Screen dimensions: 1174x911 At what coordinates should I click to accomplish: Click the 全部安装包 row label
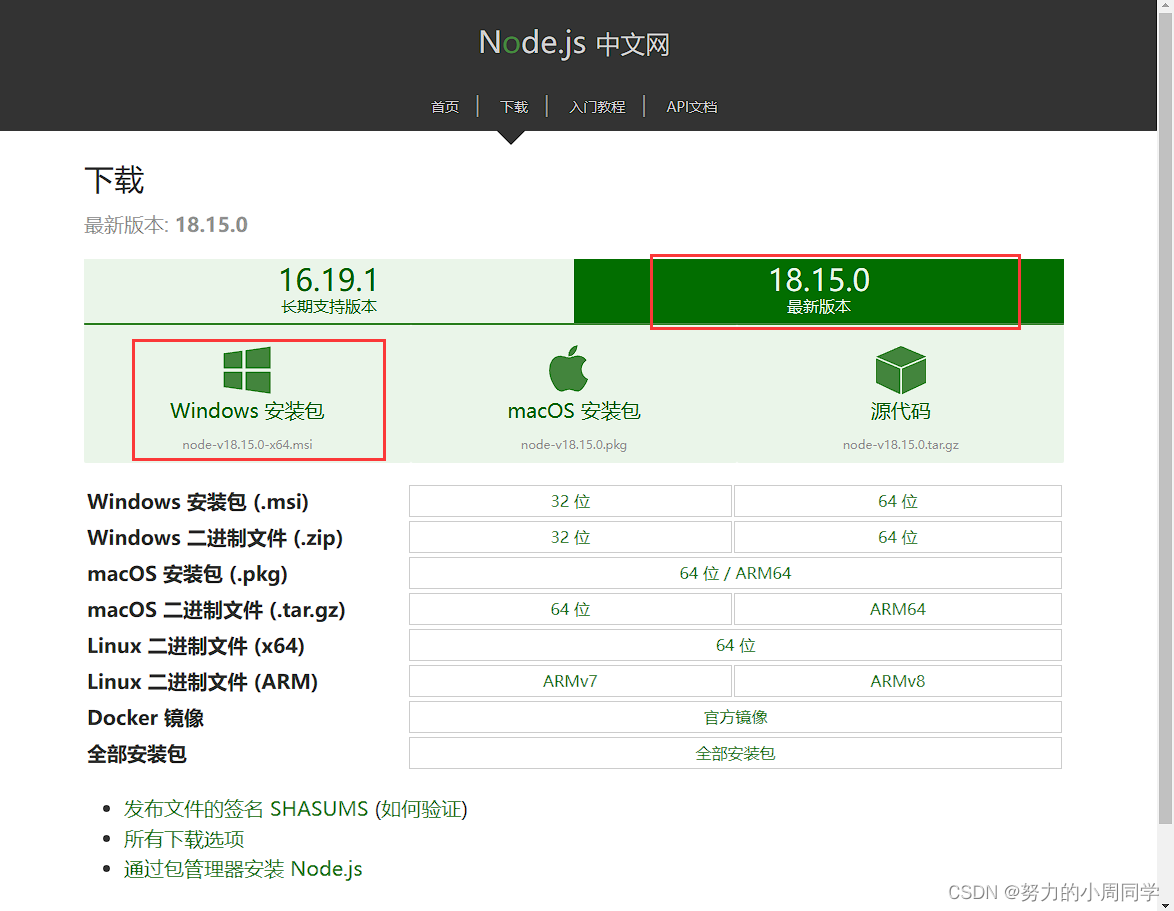click(x=136, y=753)
